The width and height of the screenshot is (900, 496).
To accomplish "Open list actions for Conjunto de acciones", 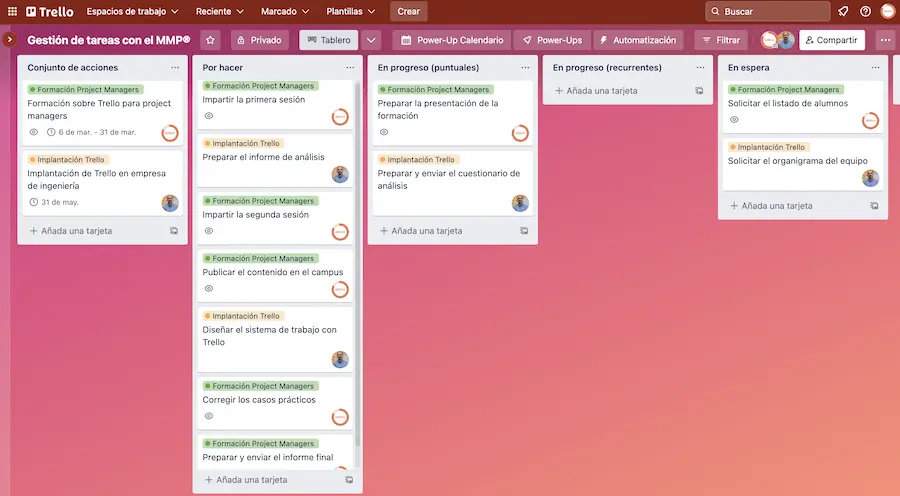I will (x=175, y=68).
